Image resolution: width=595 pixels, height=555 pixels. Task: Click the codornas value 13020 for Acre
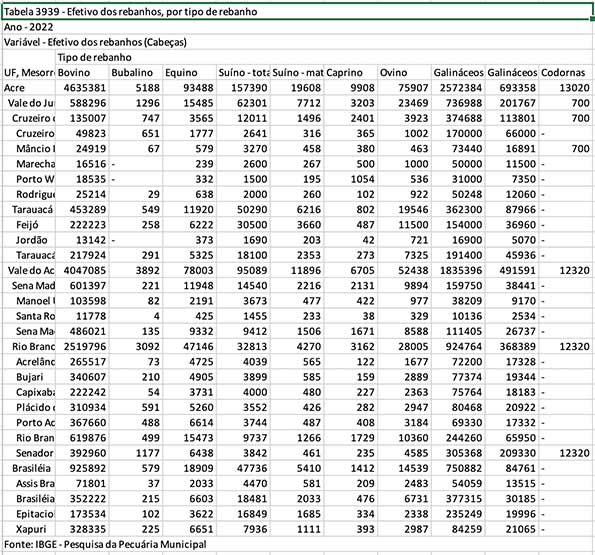(565, 88)
